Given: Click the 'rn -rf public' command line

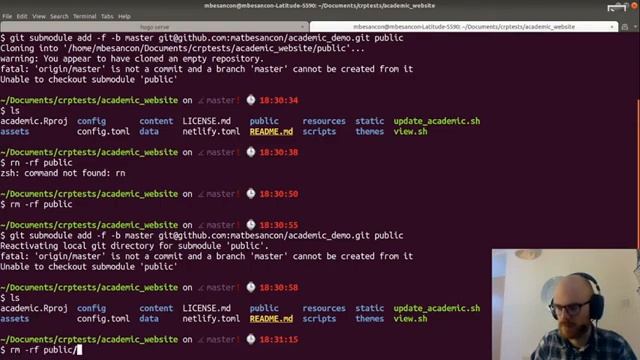Looking at the screenshot, I should [x=36, y=162].
